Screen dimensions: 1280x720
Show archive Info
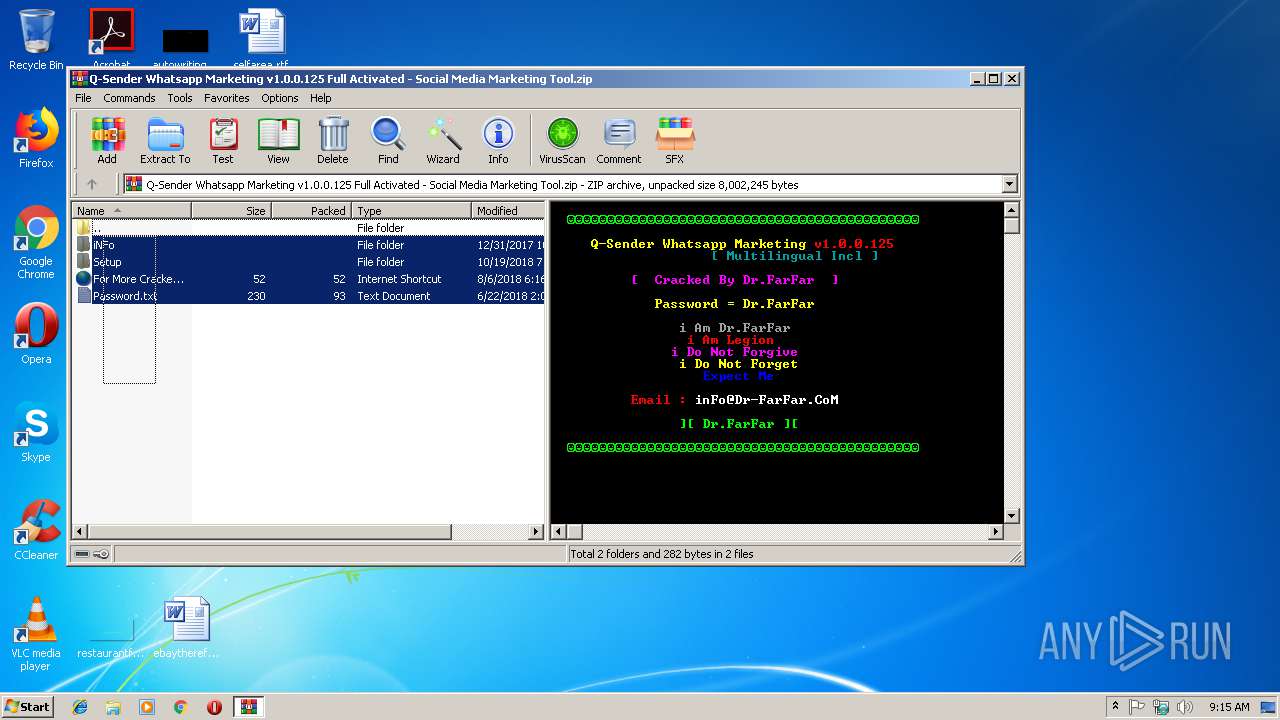coord(498,141)
